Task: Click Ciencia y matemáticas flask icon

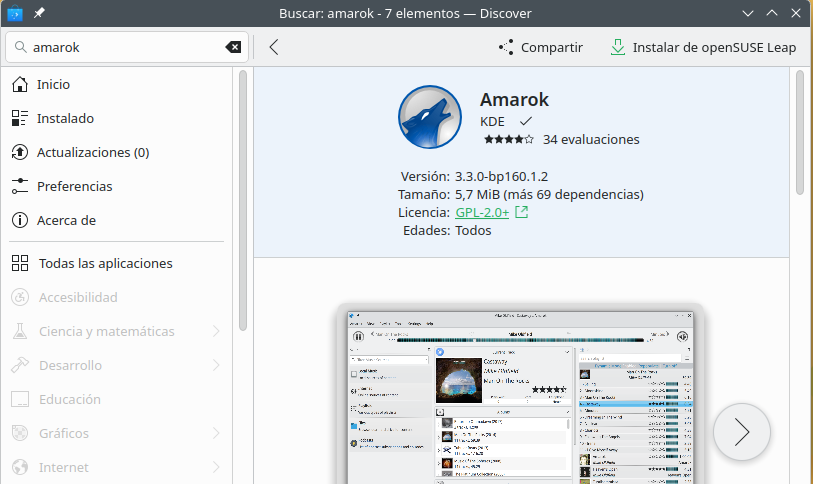Action: tap(20, 331)
